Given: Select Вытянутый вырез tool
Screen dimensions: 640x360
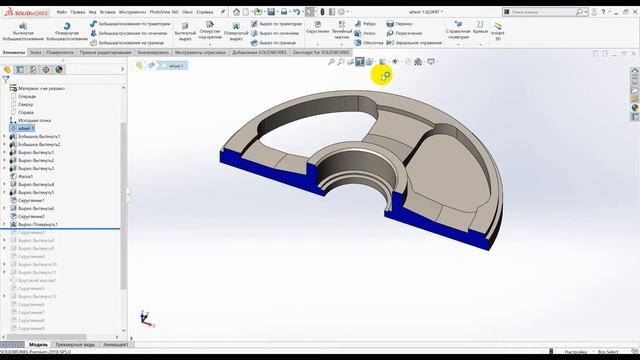Looking at the screenshot, I should (x=185, y=32).
